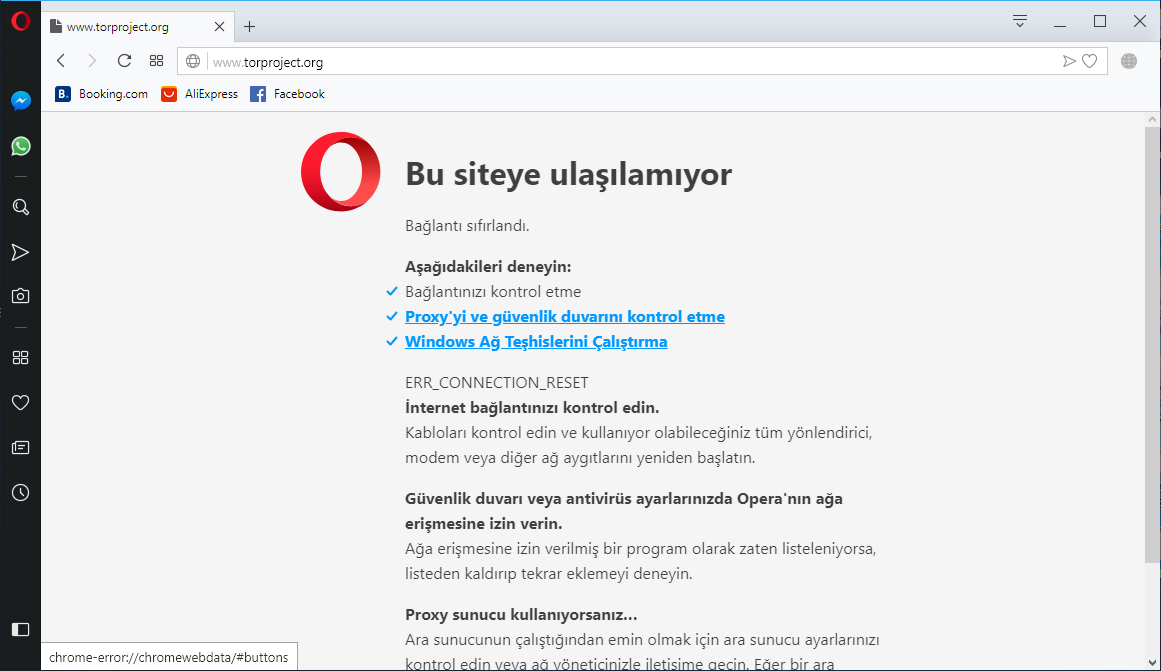Close the www.torproject.org tab
The width and height of the screenshot is (1161, 671).
219,27
